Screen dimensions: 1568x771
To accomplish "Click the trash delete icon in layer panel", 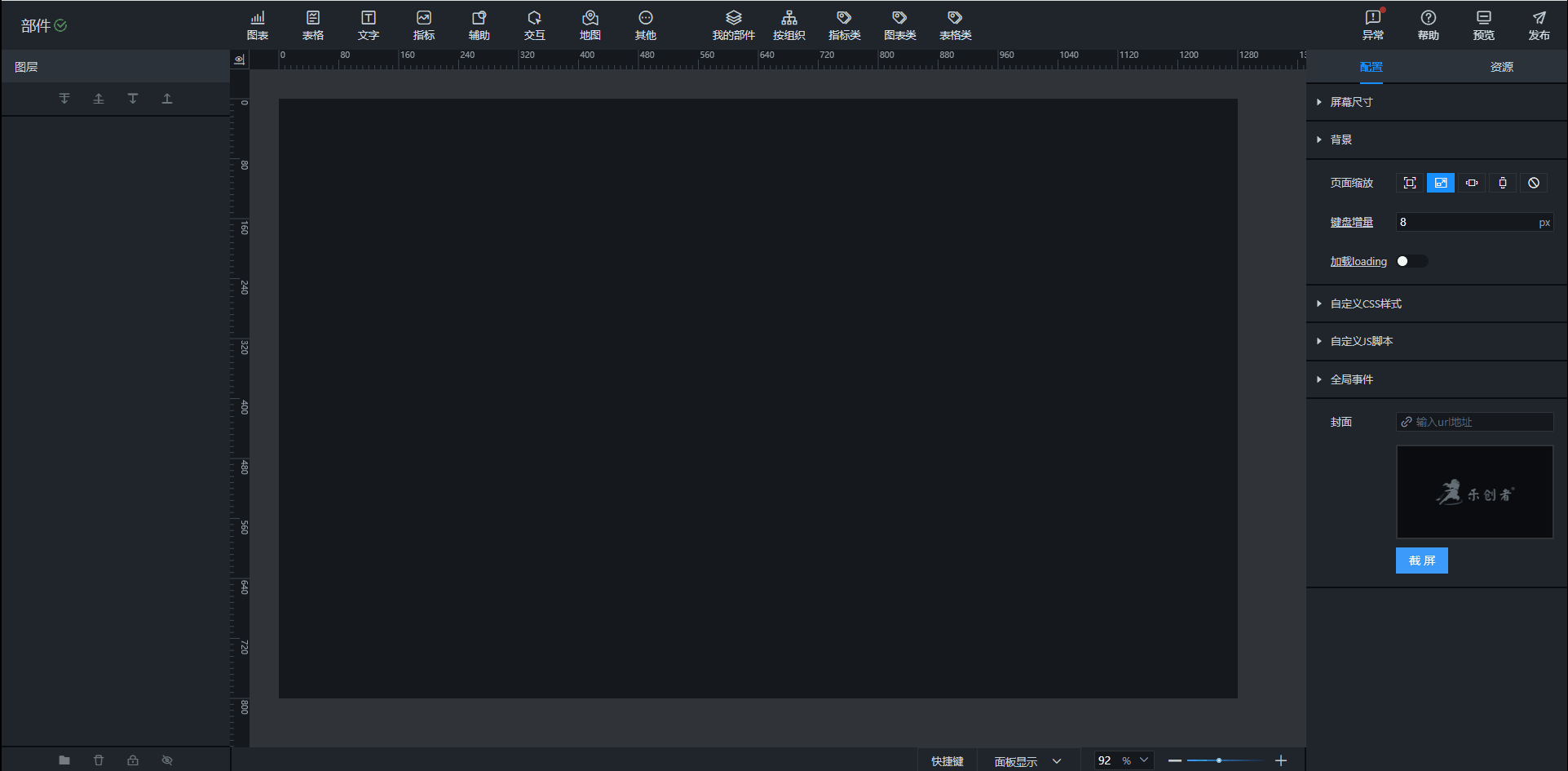I will click(99, 760).
